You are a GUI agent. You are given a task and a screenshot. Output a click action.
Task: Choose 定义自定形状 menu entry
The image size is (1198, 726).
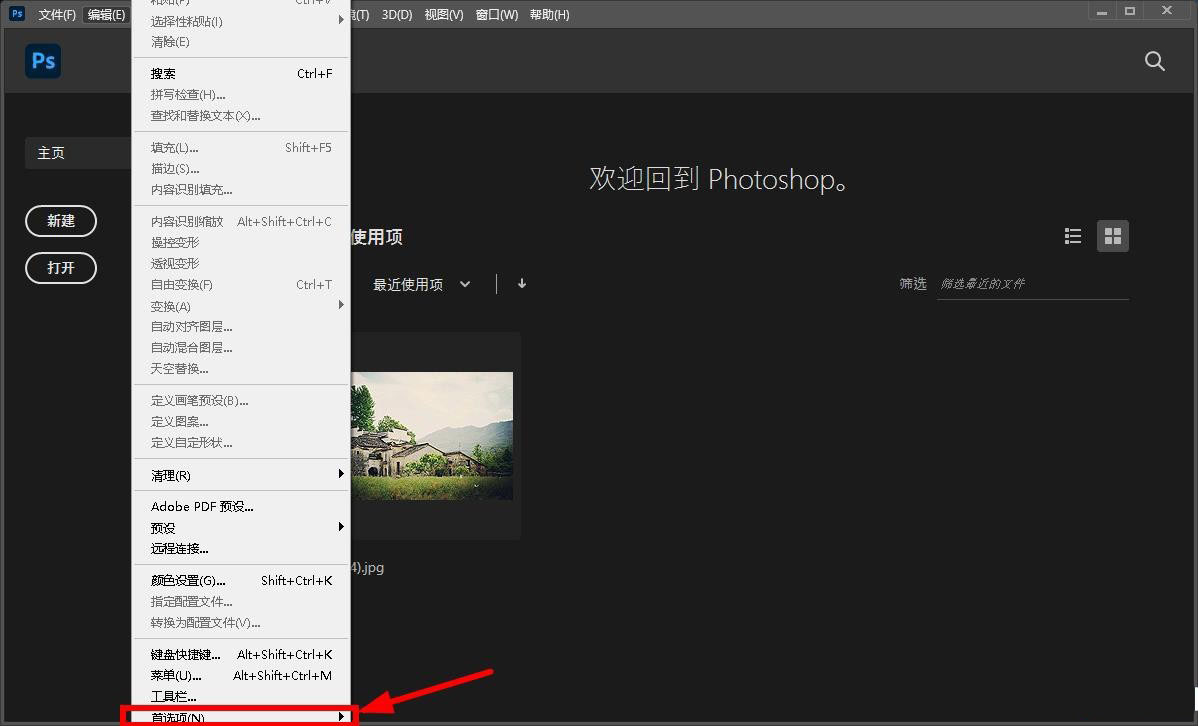[241, 442]
